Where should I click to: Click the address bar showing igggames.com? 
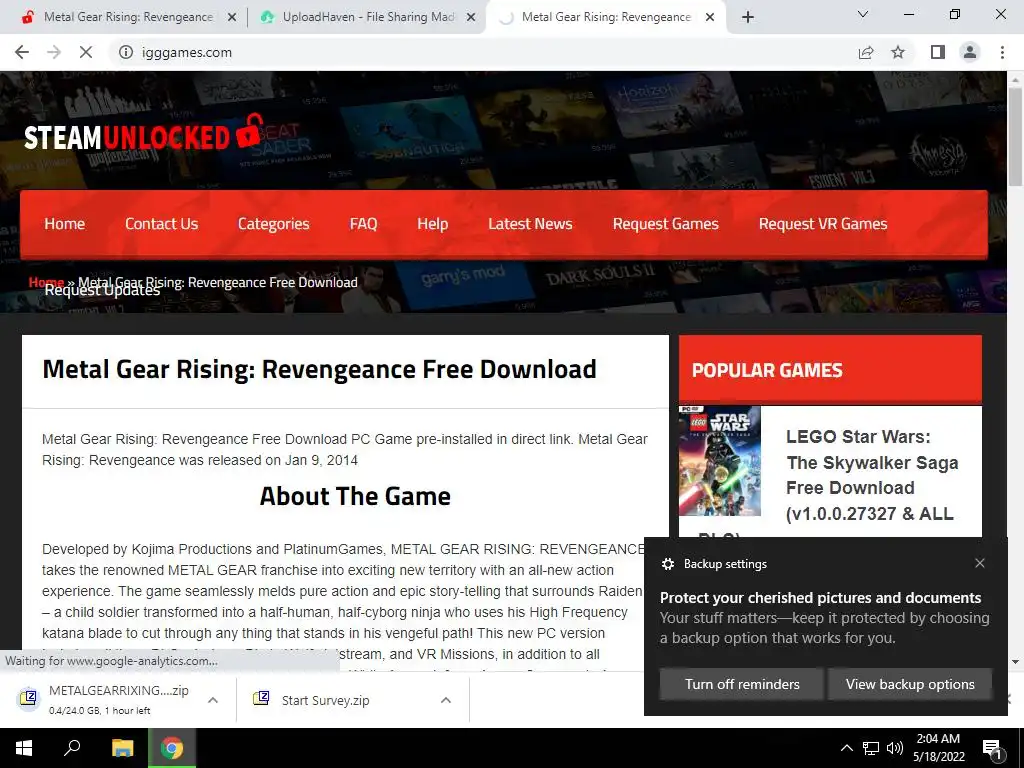[x=483, y=52]
